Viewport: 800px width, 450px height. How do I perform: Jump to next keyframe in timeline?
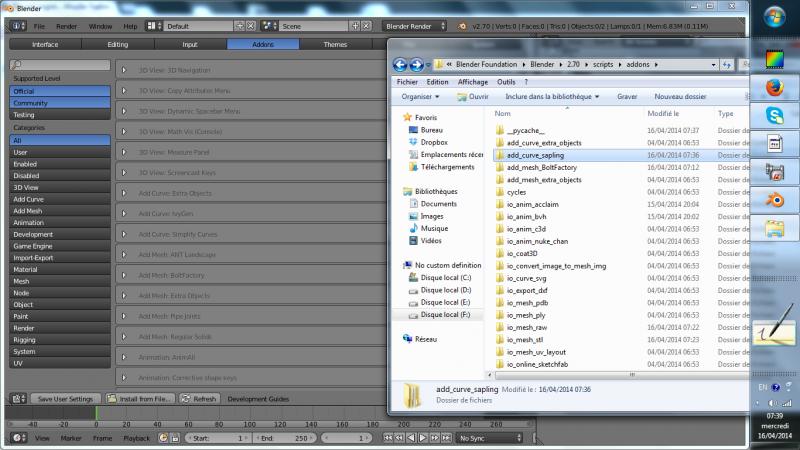tap(435, 438)
